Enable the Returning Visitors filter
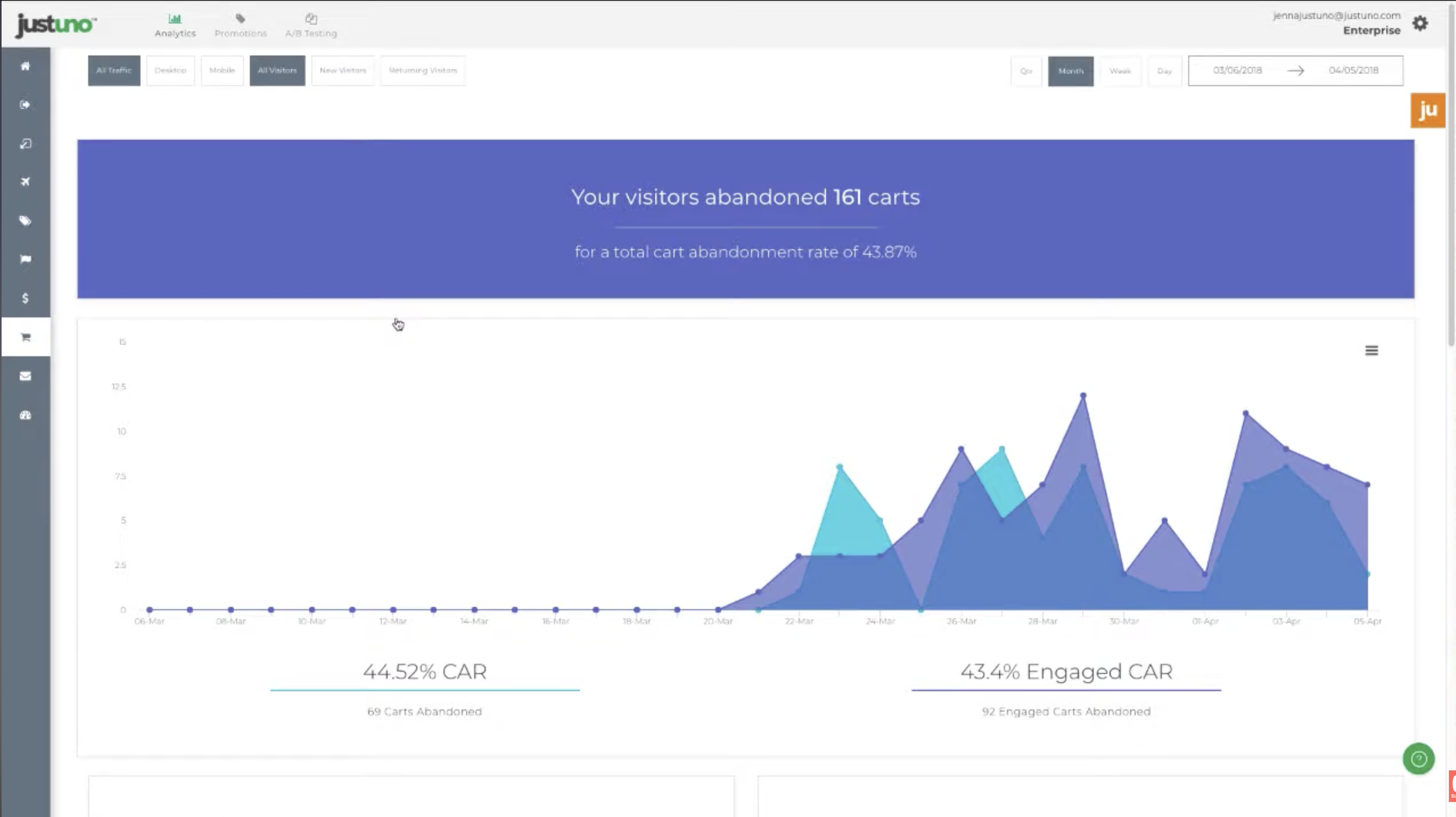 (423, 71)
